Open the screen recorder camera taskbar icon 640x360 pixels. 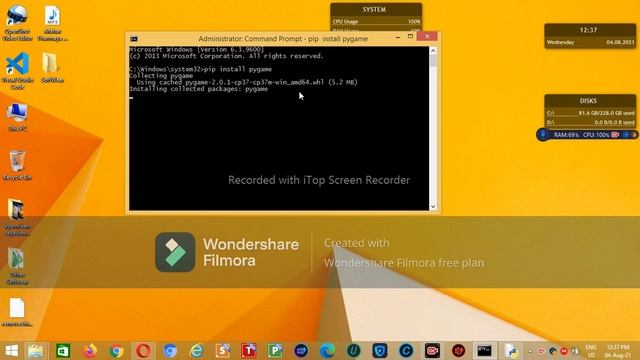[432, 351]
